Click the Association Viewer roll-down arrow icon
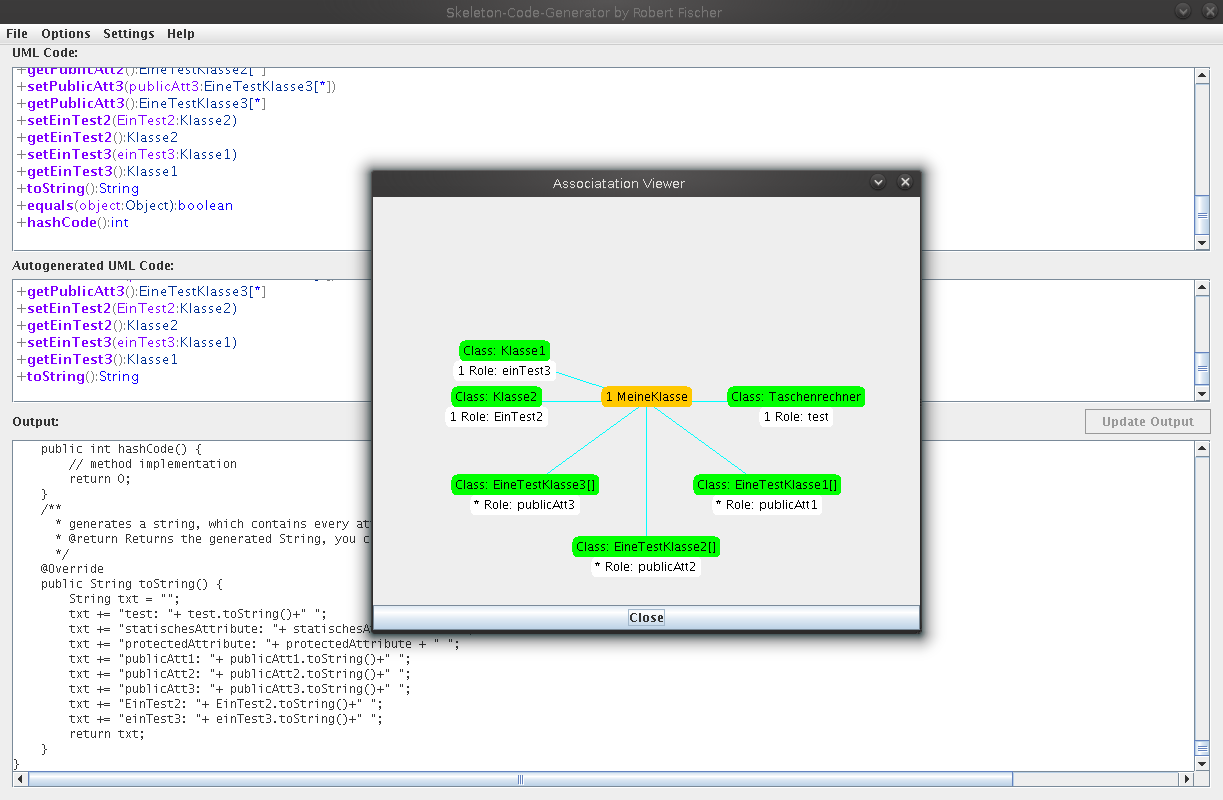The image size is (1223, 800). coord(878,182)
